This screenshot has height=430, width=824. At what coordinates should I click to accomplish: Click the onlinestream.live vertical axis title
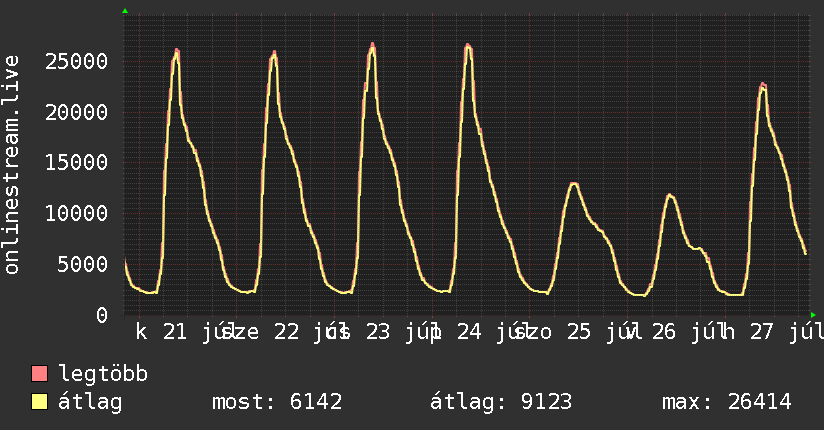point(12,165)
